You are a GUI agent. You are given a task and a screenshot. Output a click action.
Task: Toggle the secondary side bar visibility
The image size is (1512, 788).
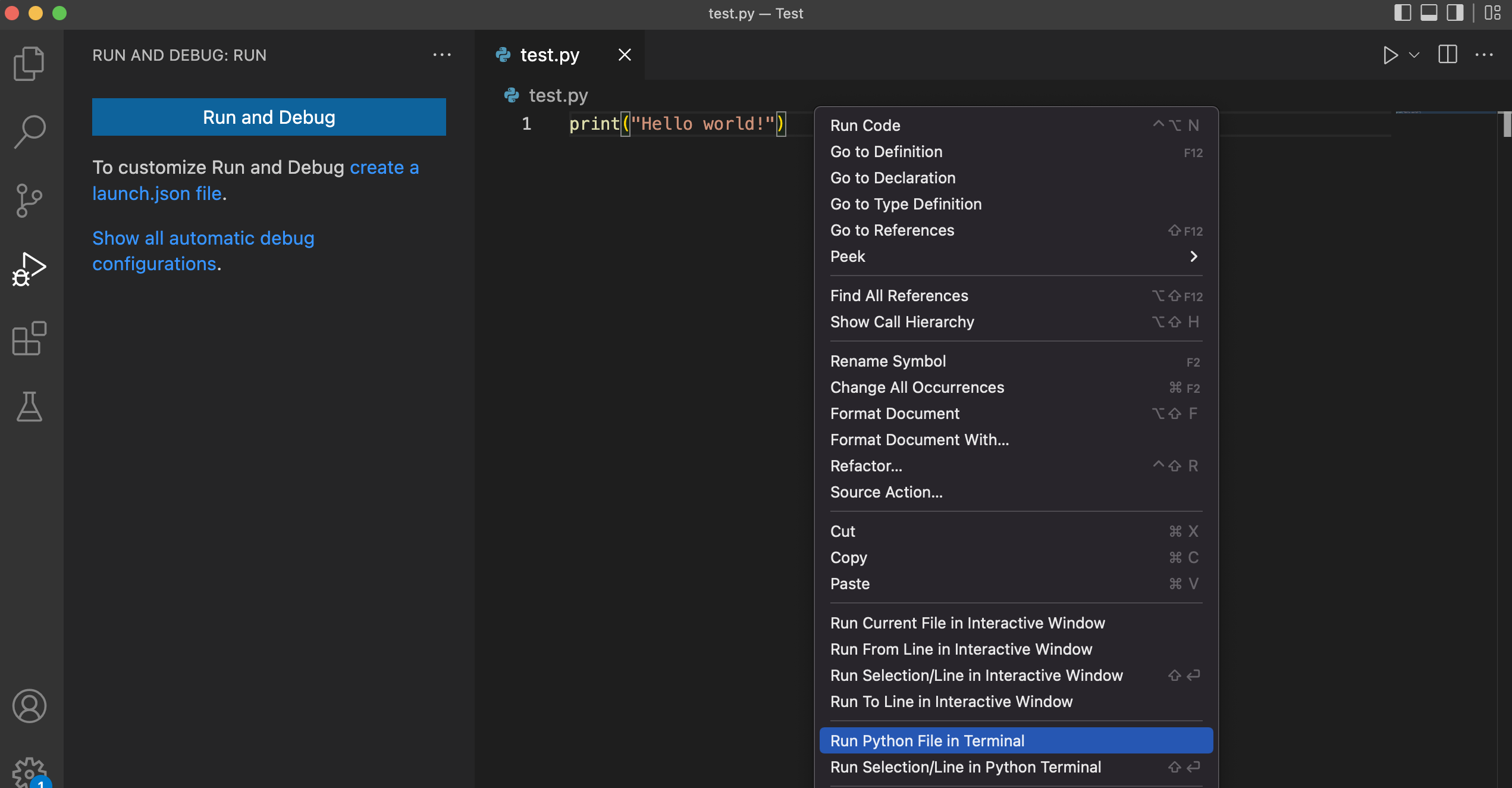coord(1455,12)
